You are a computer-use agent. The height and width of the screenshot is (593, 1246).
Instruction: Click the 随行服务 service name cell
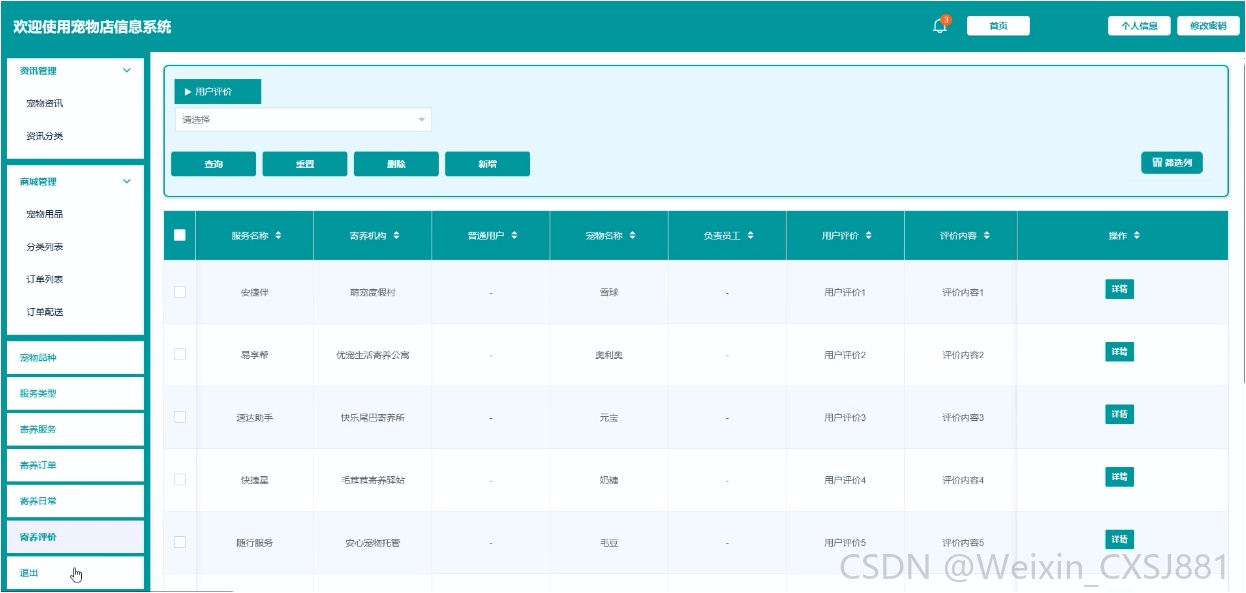pos(255,543)
